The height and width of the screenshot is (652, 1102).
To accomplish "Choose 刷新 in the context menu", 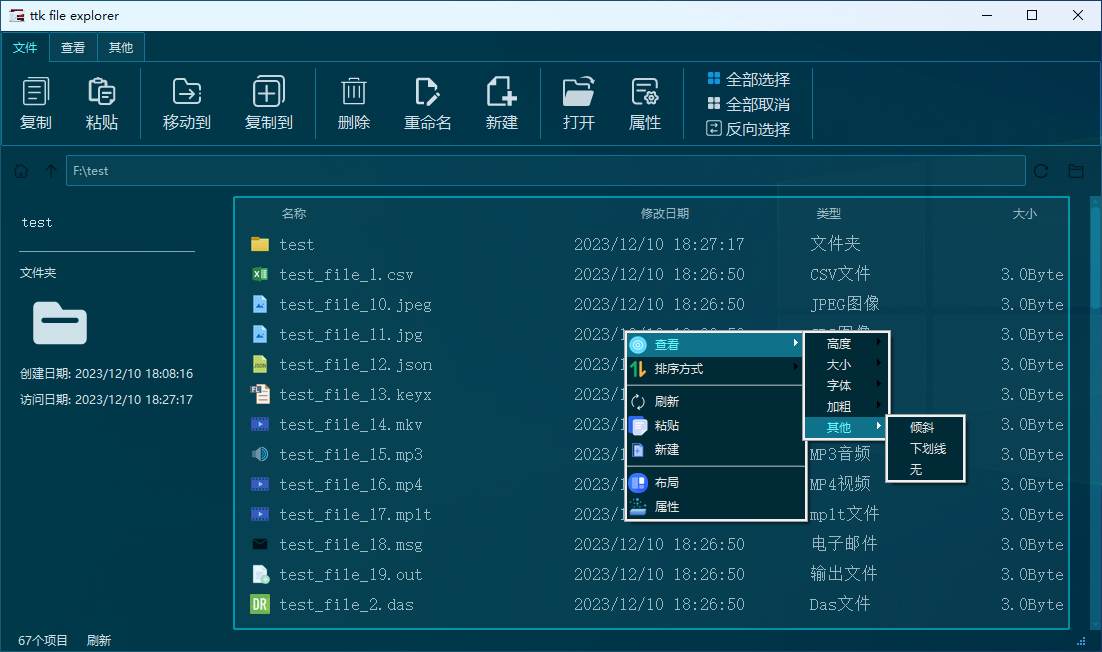I will pos(715,401).
